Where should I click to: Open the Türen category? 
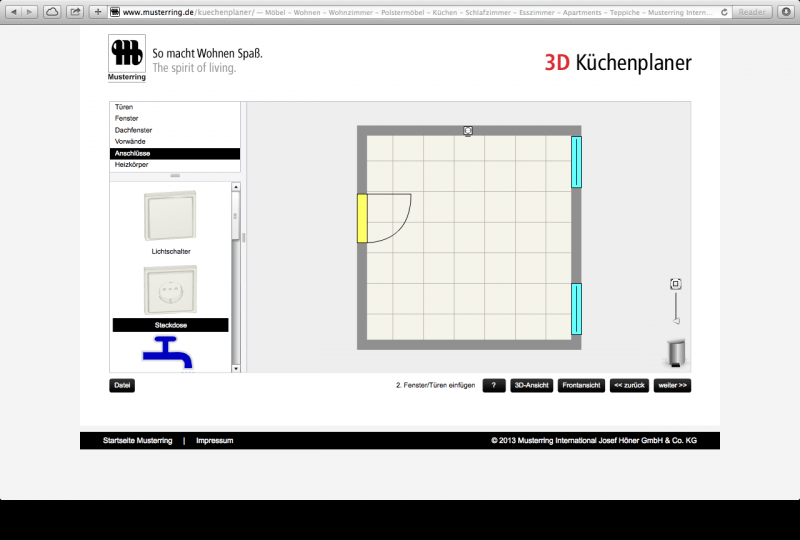125,107
